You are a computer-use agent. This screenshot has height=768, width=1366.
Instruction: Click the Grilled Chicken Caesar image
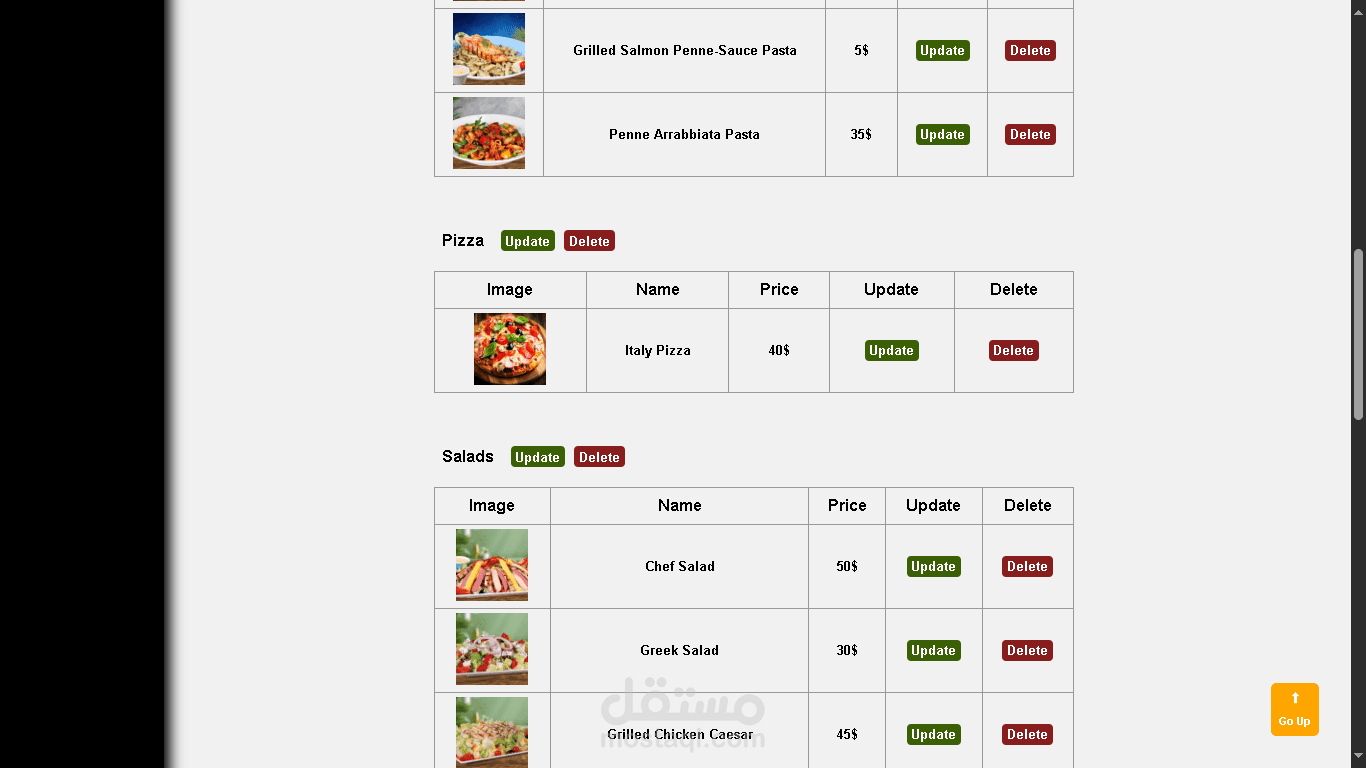click(492, 732)
